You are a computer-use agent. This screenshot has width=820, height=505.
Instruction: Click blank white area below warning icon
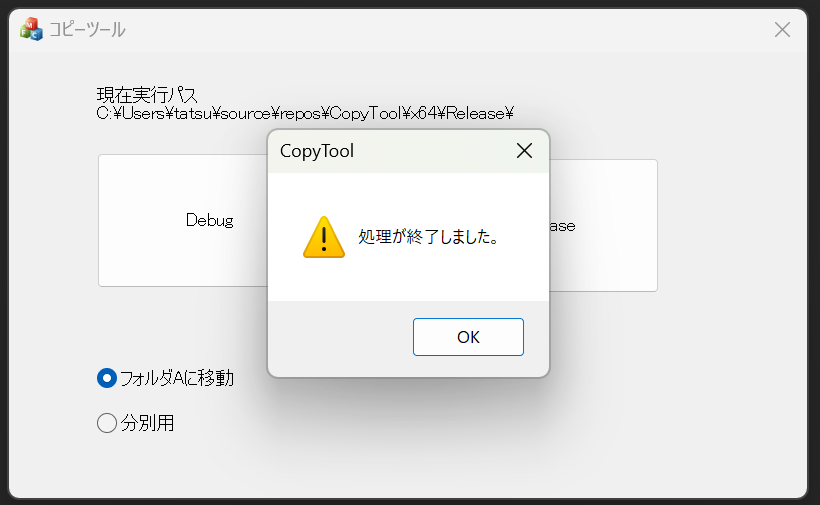coord(324,280)
